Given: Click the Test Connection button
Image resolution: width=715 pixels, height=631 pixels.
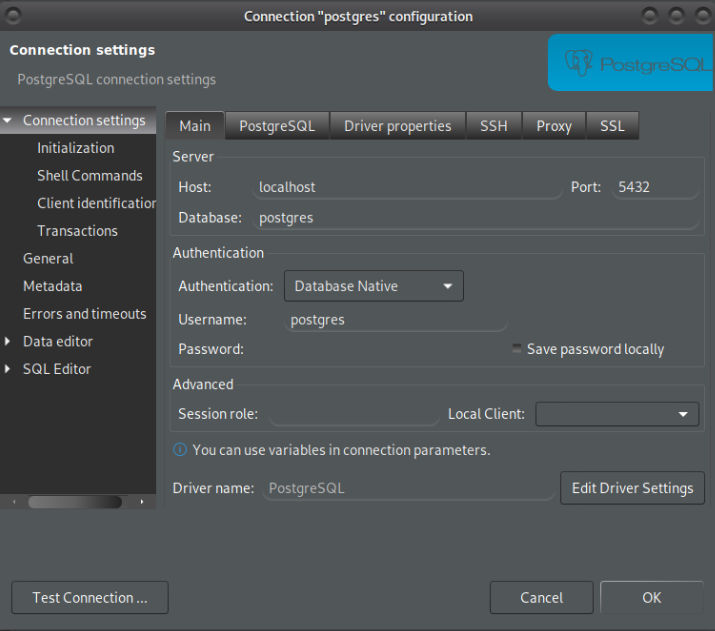Looking at the screenshot, I should point(90,597).
